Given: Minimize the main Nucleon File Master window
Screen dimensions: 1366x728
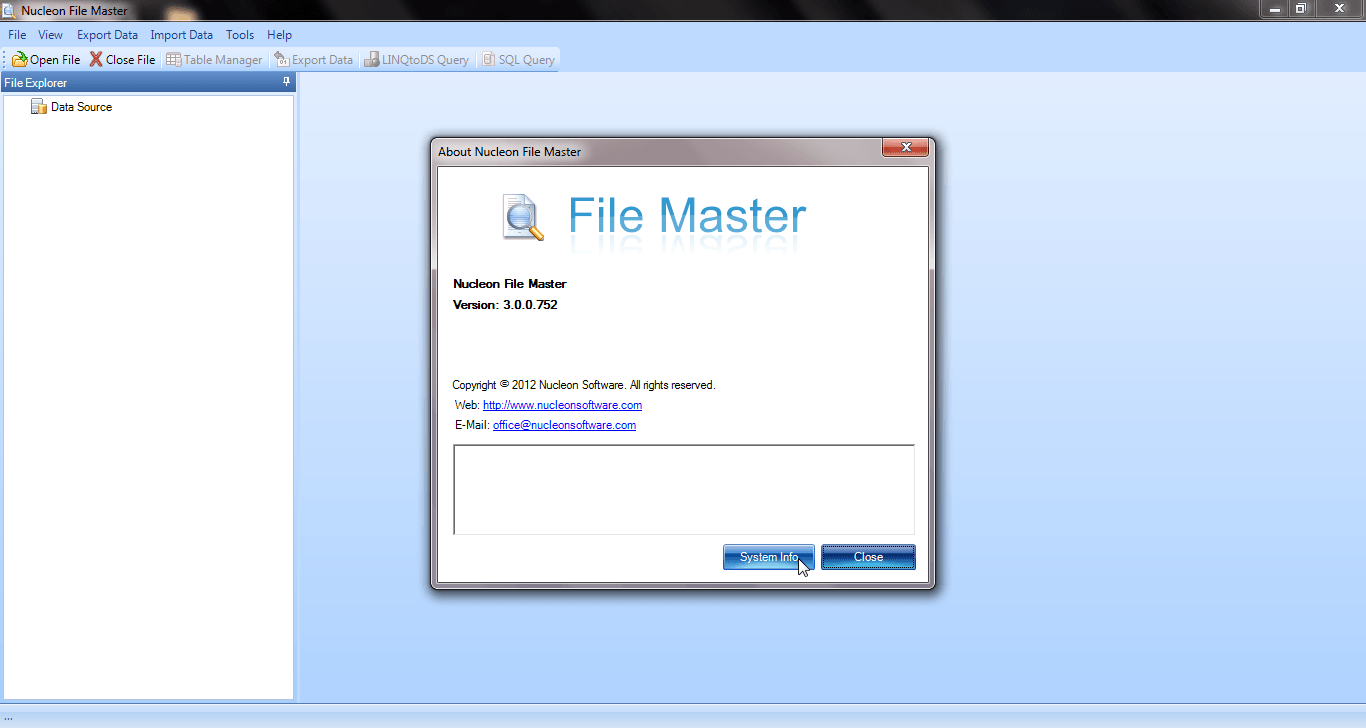Looking at the screenshot, I should click(1274, 8).
